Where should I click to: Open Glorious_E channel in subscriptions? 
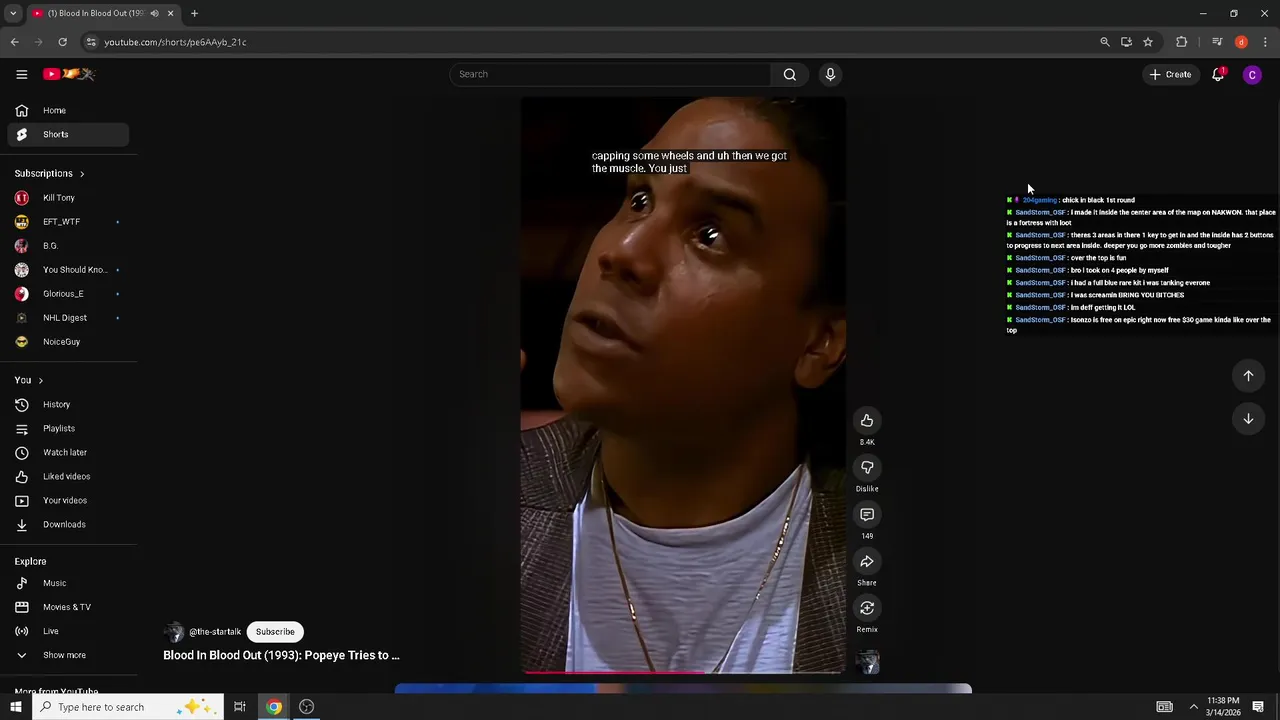[68, 294]
